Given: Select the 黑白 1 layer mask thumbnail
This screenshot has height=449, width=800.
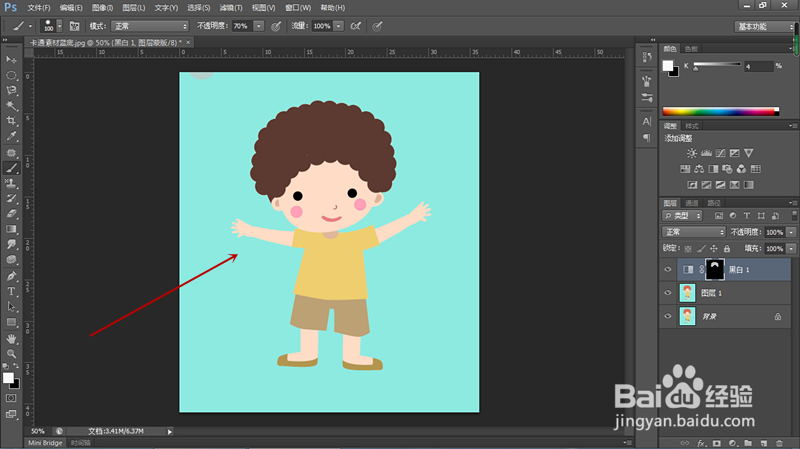Looking at the screenshot, I should (715, 270).
